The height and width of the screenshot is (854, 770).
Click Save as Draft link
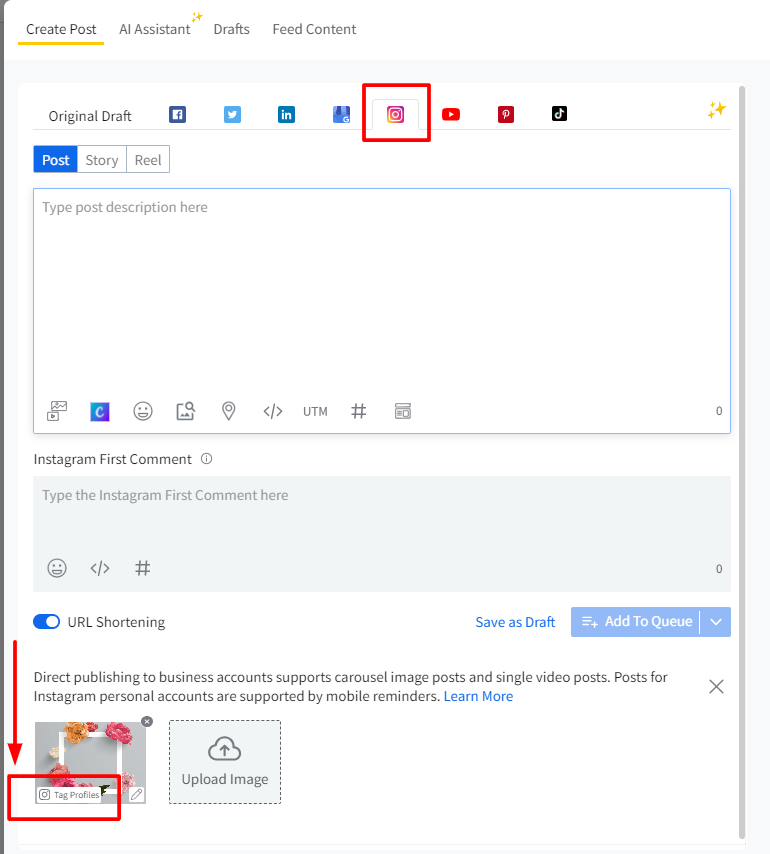click(x=515, y=622)
